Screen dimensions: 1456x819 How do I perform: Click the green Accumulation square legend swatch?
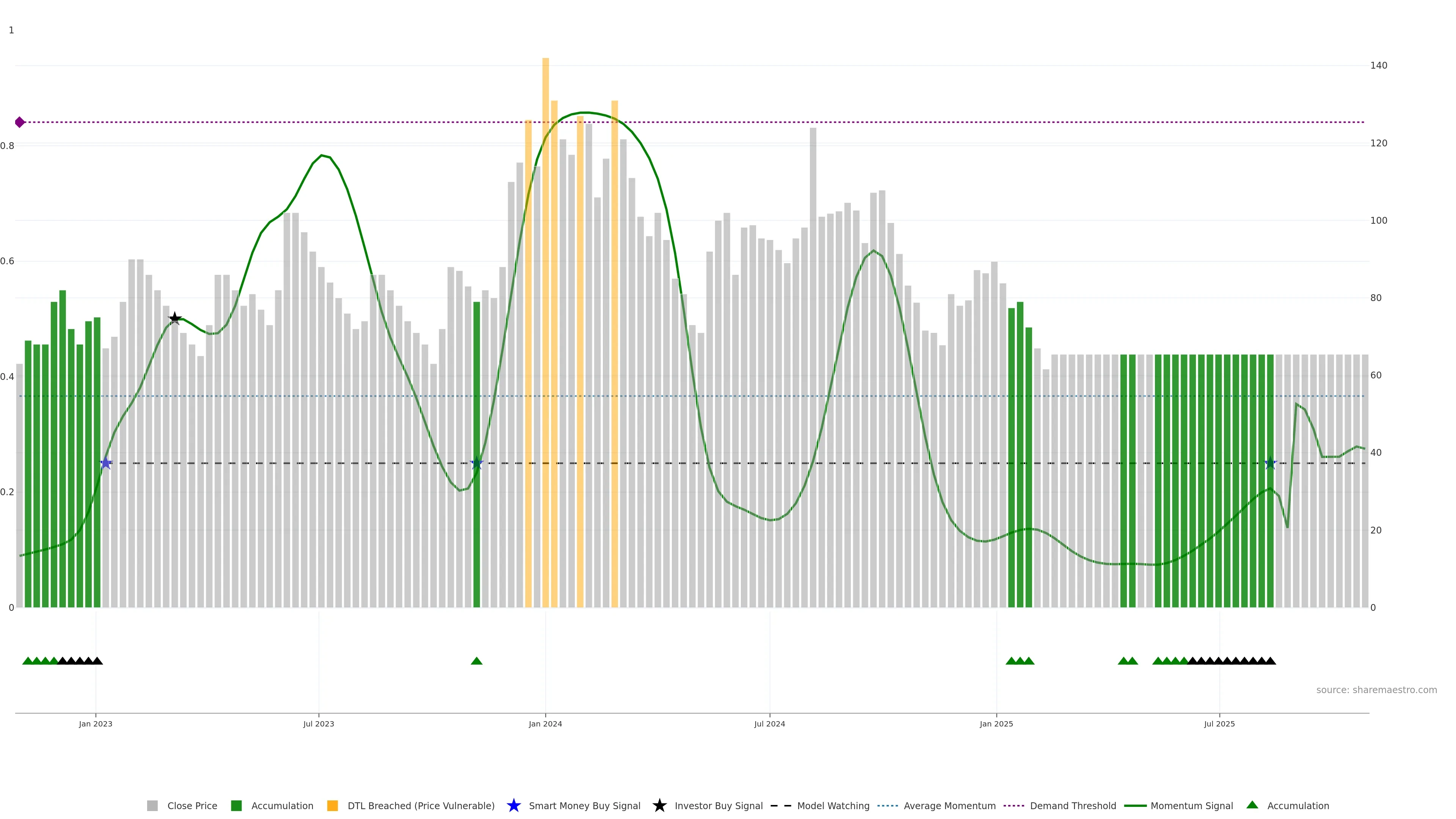[x=236, y=805]
